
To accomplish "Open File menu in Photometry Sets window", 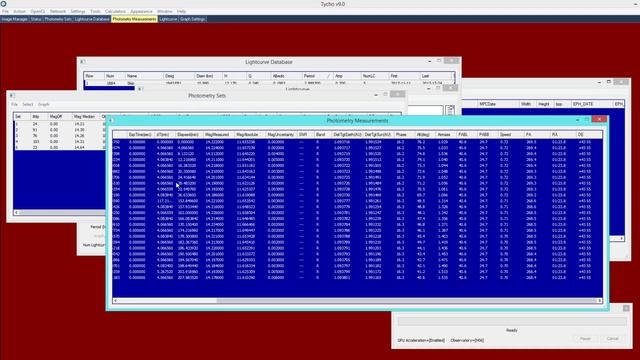I will tap(15, 104).
